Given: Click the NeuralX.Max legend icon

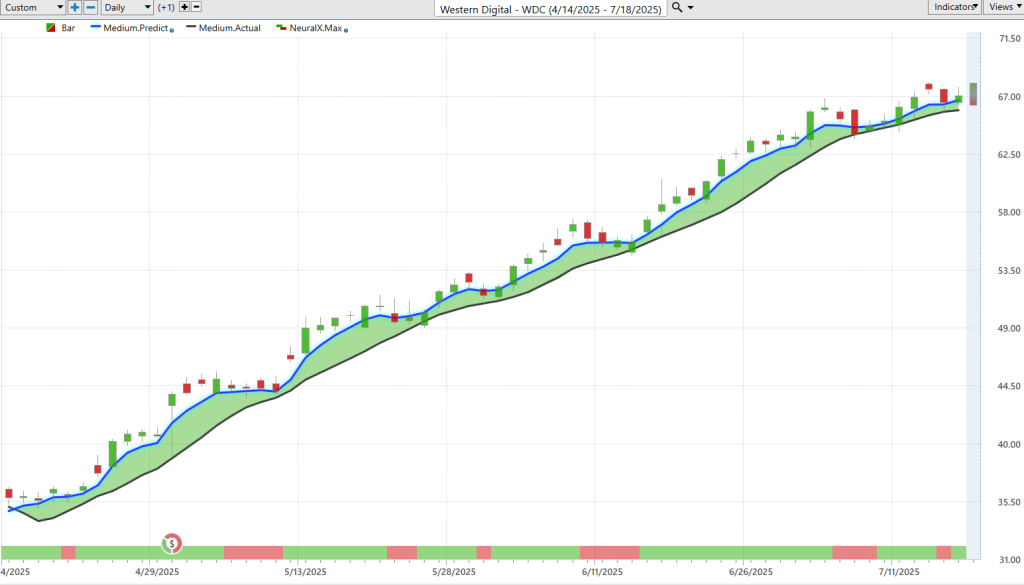Looking at the screenshot, I should point(281,28).
